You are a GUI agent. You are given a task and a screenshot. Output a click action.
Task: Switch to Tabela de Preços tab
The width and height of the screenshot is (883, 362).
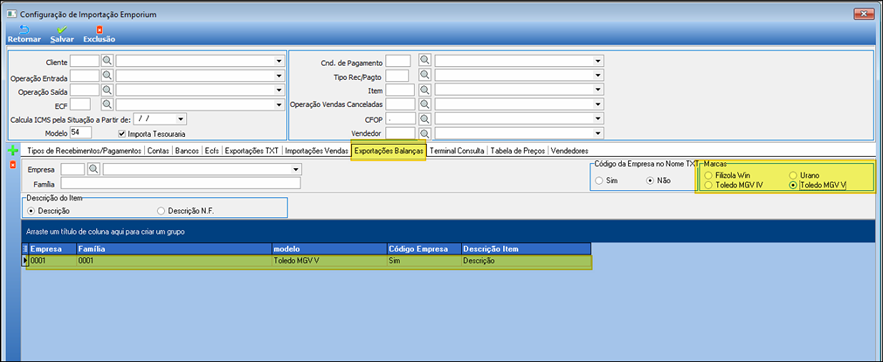tap(518, 151)
